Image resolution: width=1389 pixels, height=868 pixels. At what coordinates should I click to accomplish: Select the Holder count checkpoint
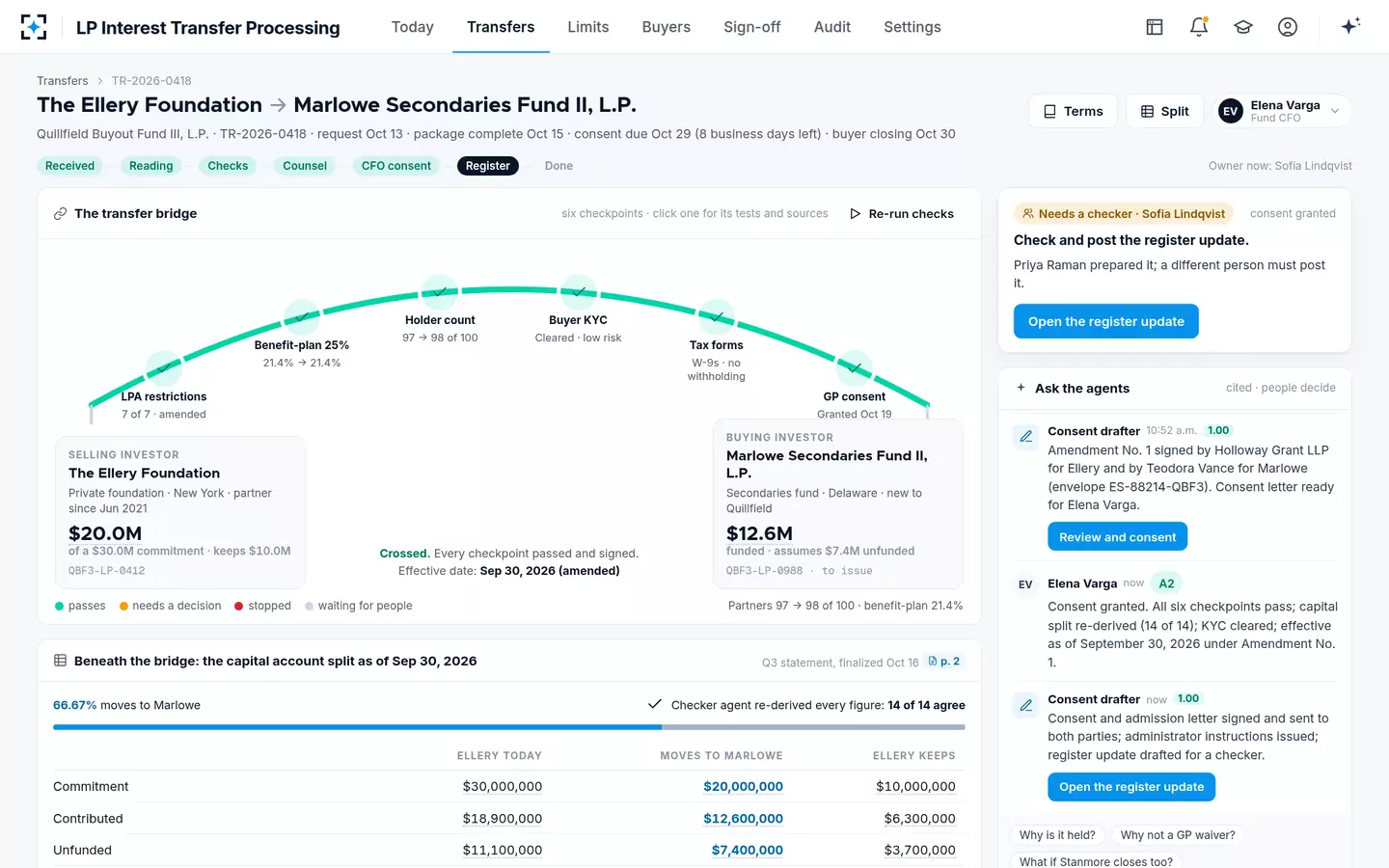pyautogui.click(x=440, y=291)
